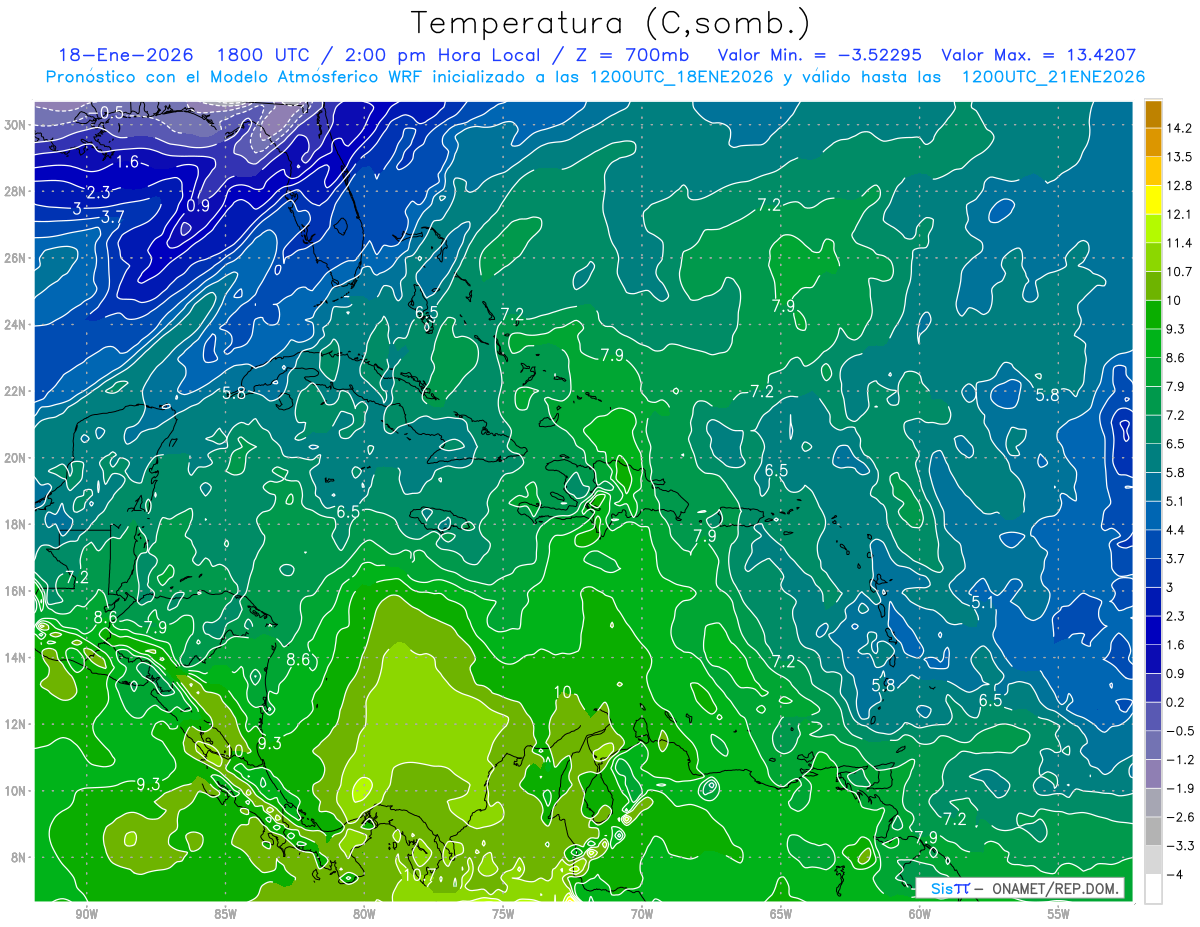Click the "75W" longitude label
The image size is (1200, 927).
503,914
